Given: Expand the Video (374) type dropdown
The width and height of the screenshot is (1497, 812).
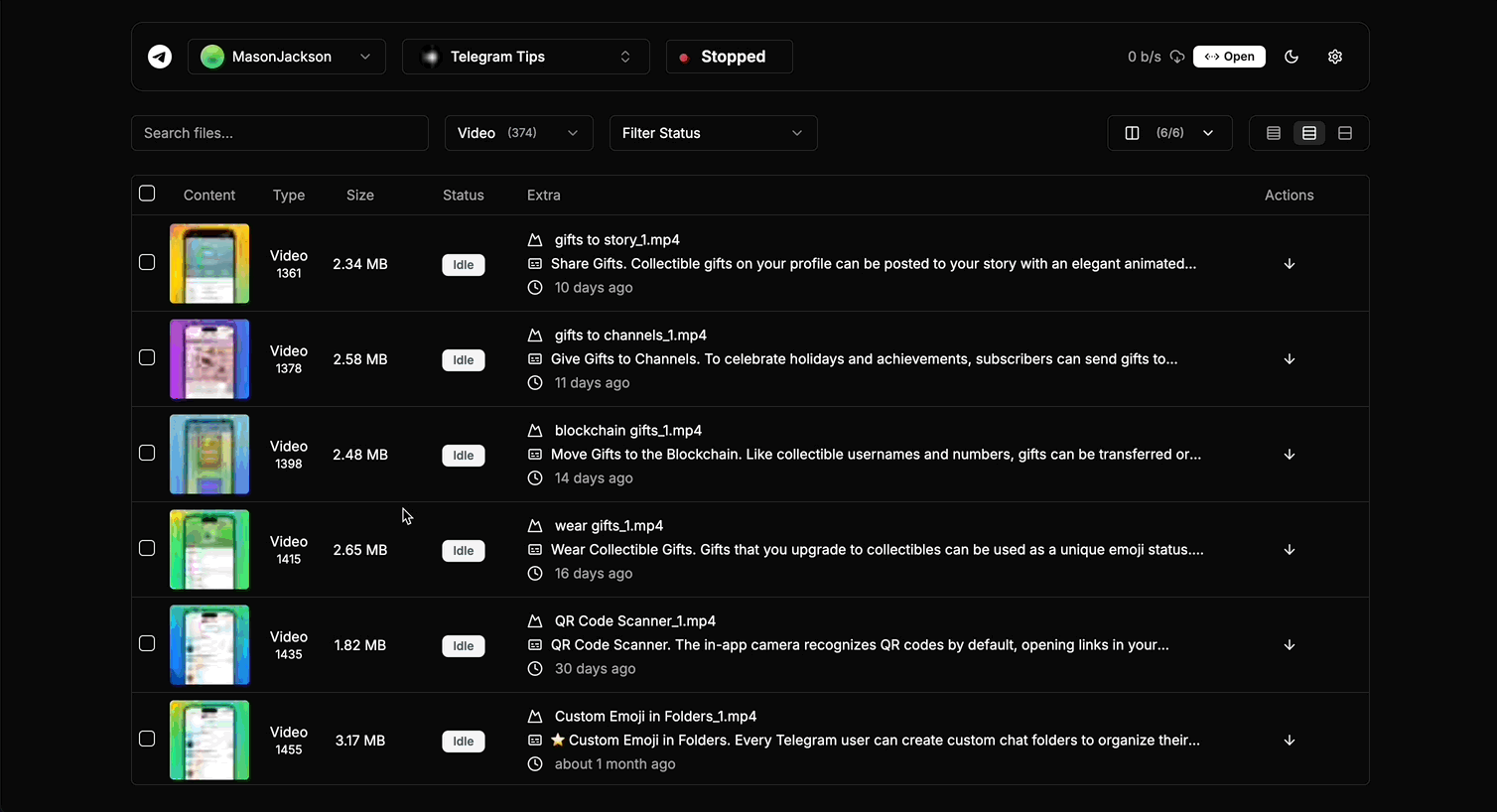Looking at the screenshot, I should click(518, 132).
